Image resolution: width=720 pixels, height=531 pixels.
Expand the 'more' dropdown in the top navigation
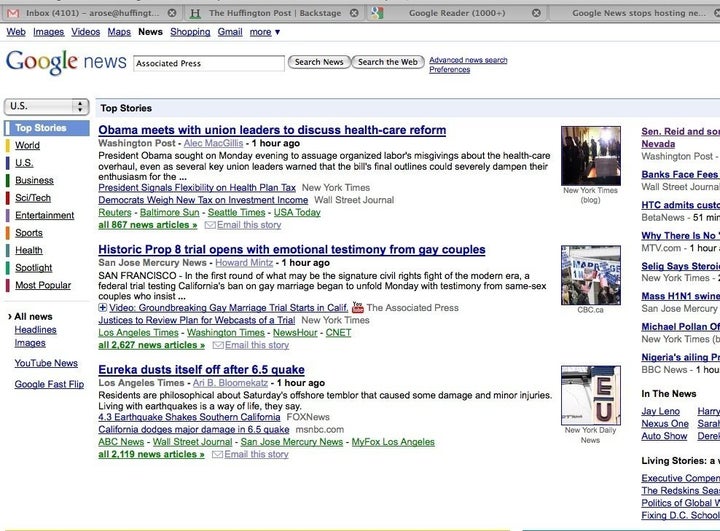264,32
